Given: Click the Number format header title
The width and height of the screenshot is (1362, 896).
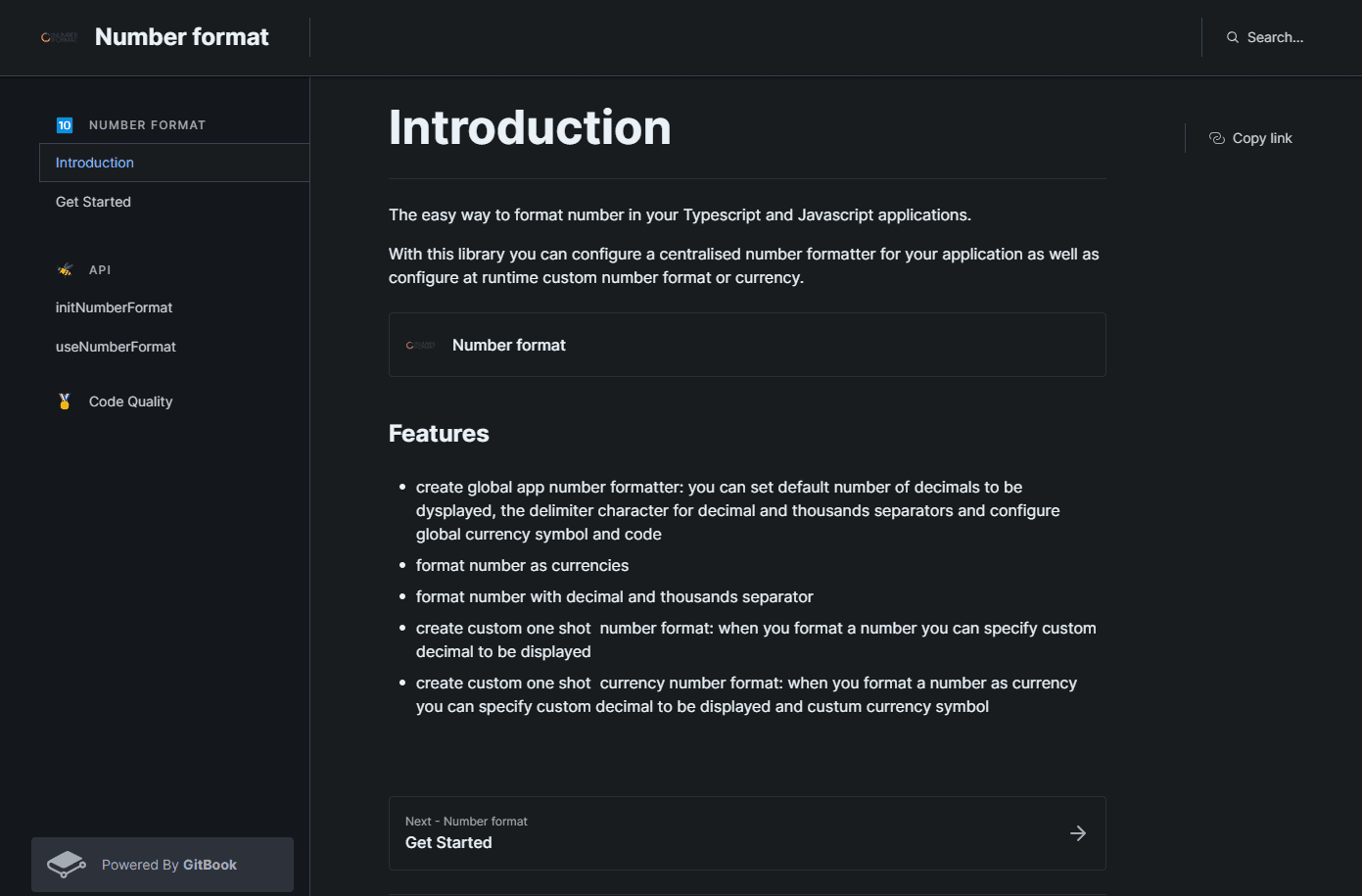Looking at the screenshot, I should coord(181,37).
